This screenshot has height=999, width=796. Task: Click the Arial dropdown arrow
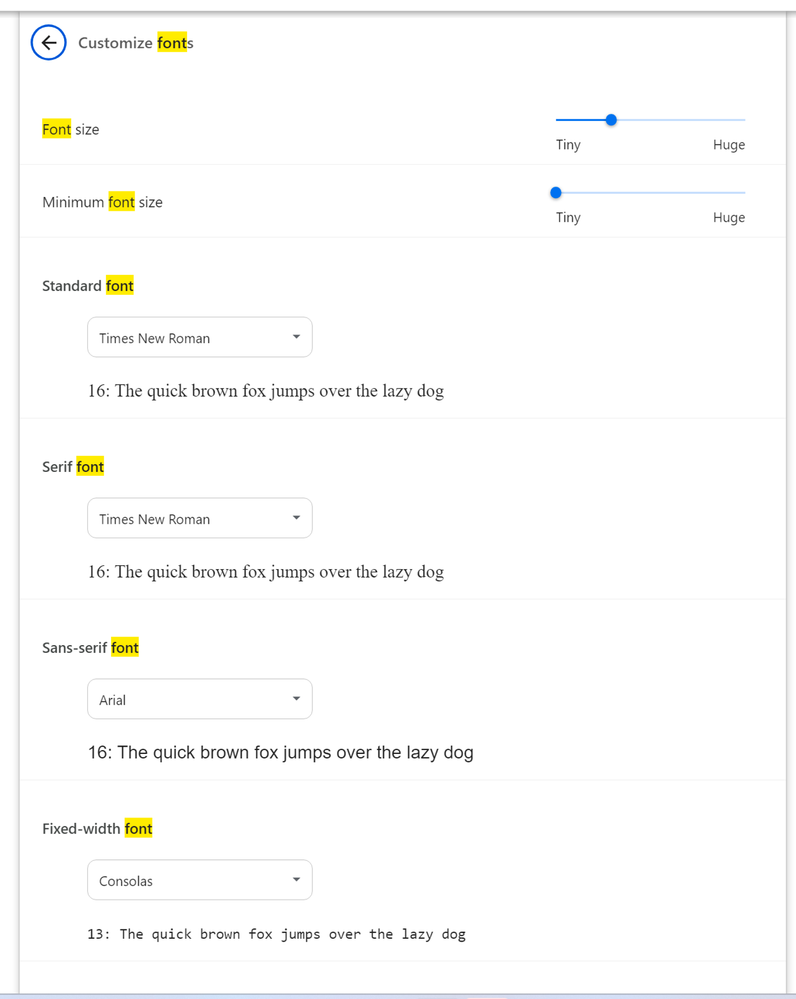coord(296,699)
